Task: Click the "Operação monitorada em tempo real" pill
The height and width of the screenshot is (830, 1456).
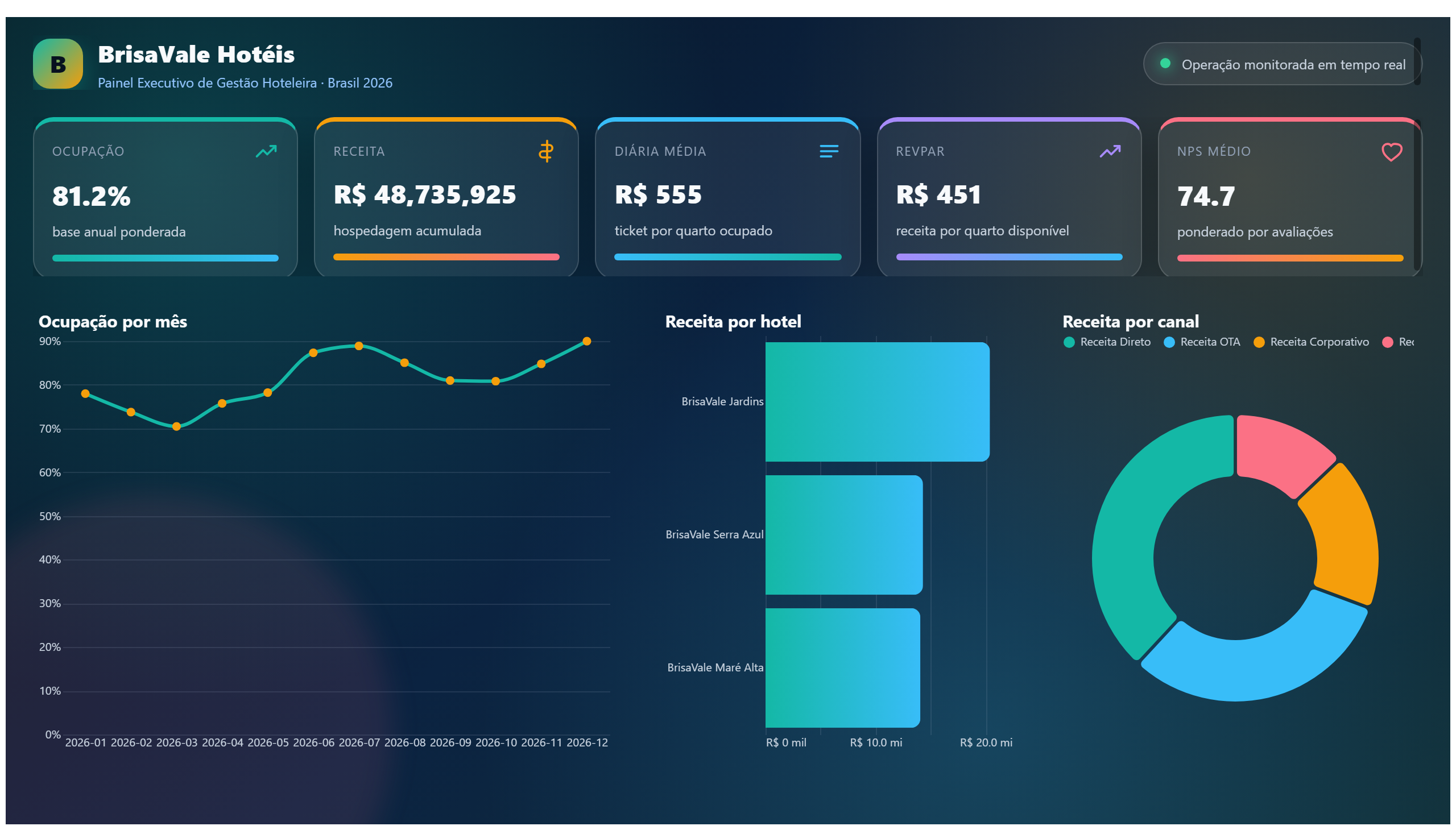Action: pos(1281,64)
